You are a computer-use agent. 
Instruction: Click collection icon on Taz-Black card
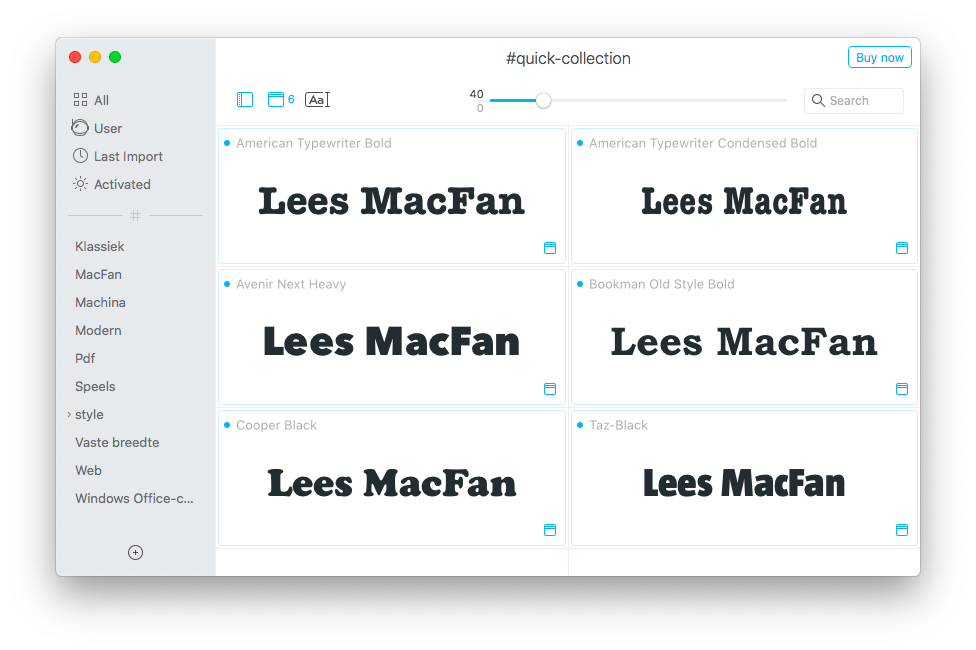[902, 530]
